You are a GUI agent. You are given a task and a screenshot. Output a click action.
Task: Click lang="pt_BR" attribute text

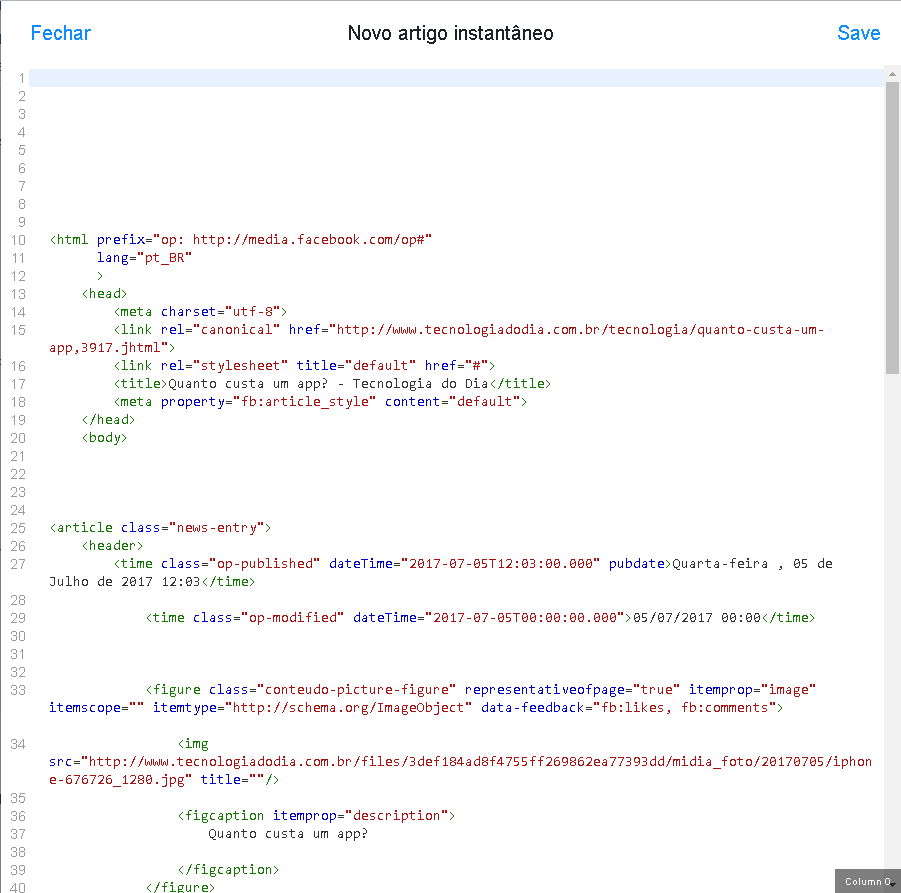(144, 258)
